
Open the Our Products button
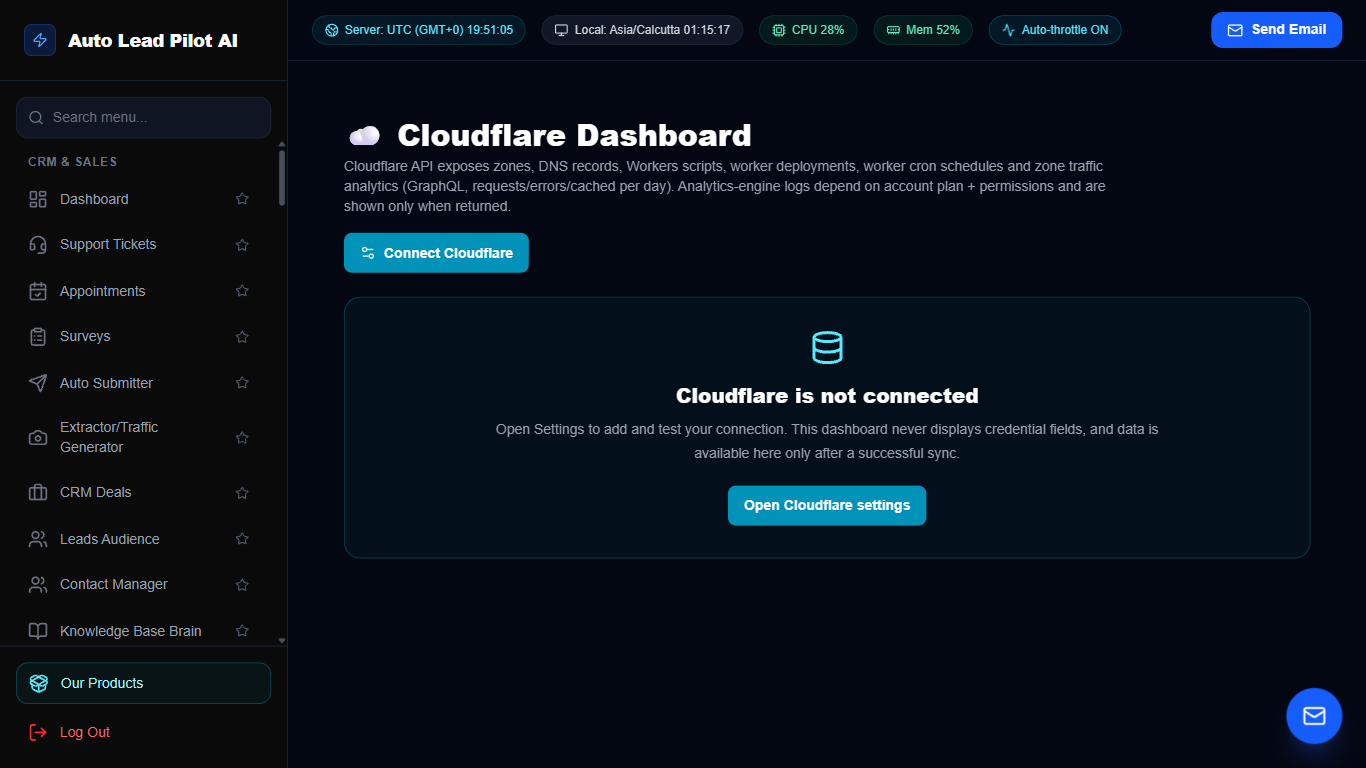[x=143, y=683]
